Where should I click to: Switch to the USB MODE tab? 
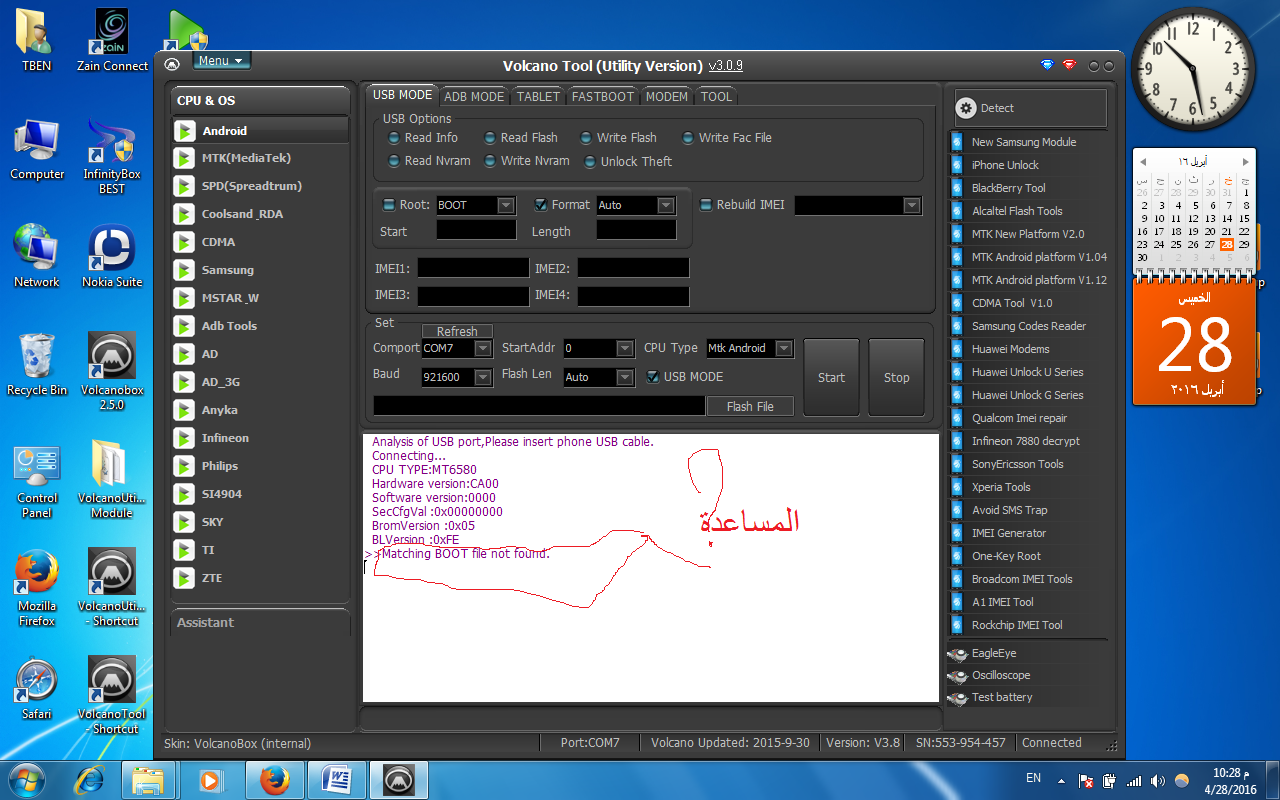[x=402, y=95]
